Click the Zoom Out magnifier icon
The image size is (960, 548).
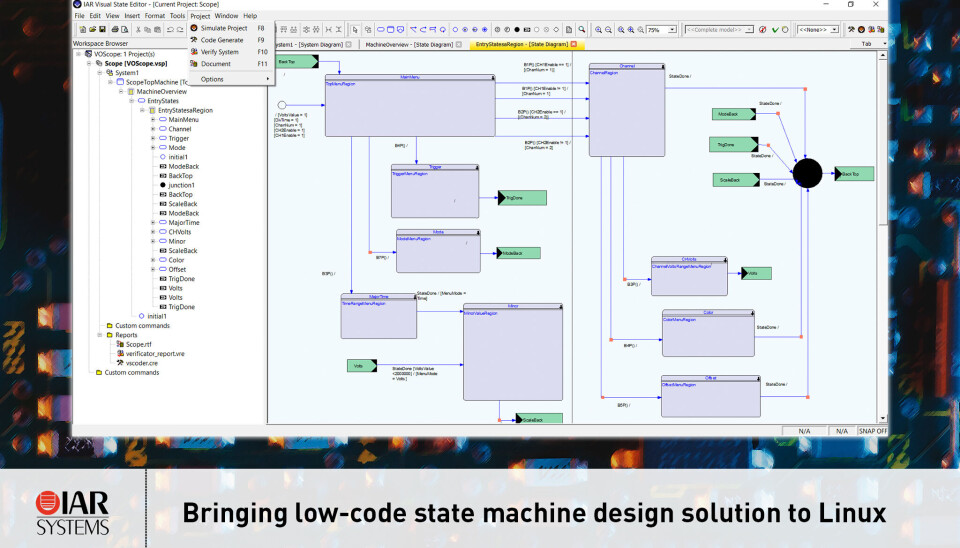coord(608,29)
